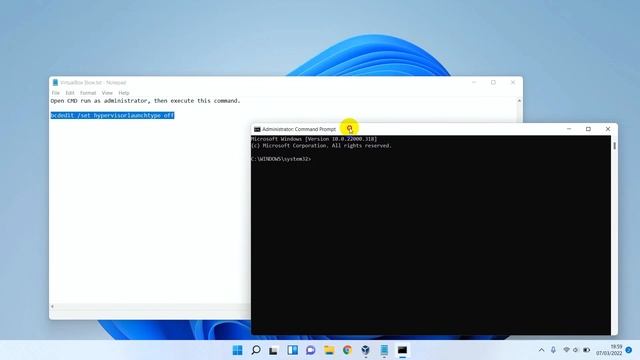The height and width of the screenshot is (360, 640).
Task: Open volume speaker tray icon
Action: point(576,350)
